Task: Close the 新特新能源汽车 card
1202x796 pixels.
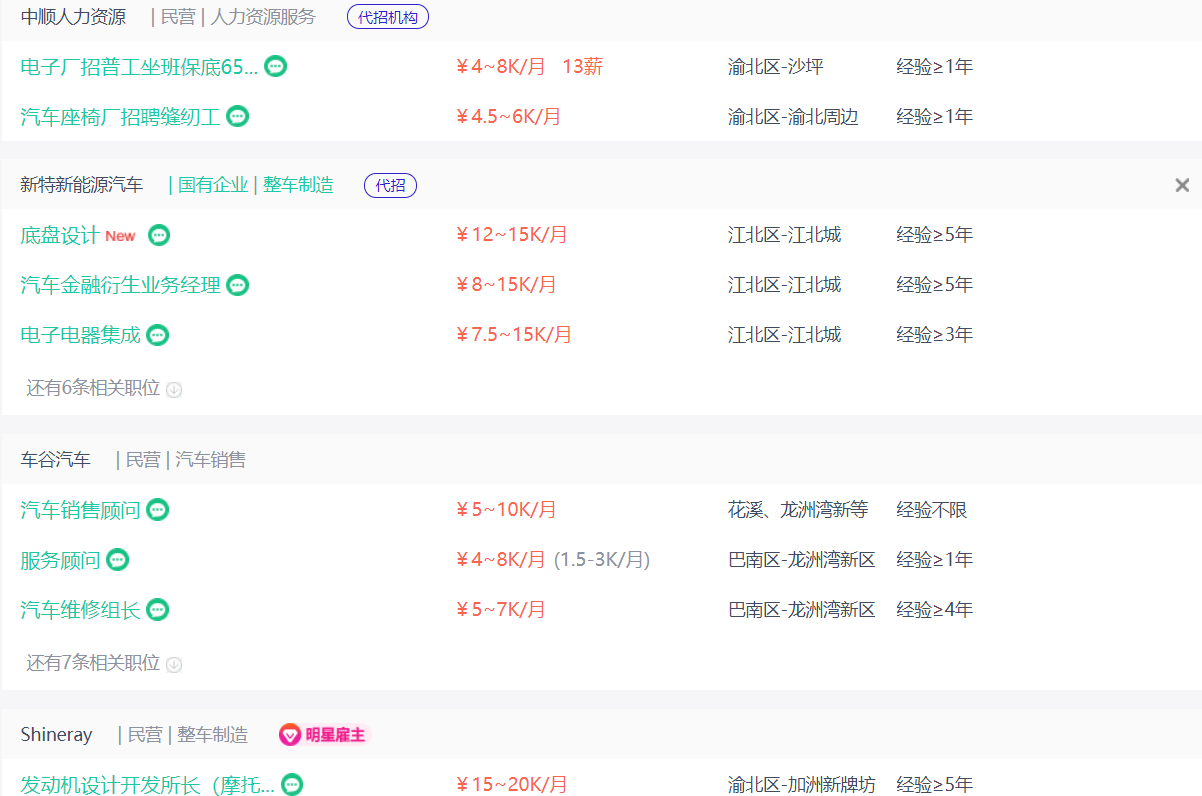Action: 1182,185
